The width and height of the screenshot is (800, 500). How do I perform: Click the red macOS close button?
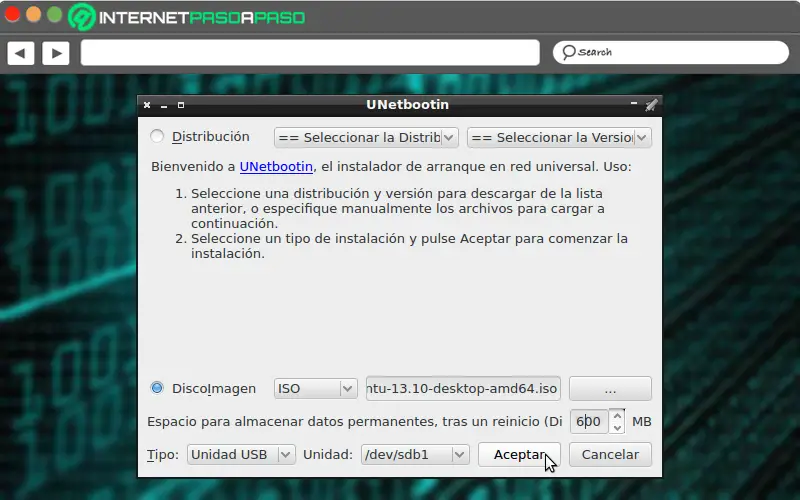tap(12, 14)
